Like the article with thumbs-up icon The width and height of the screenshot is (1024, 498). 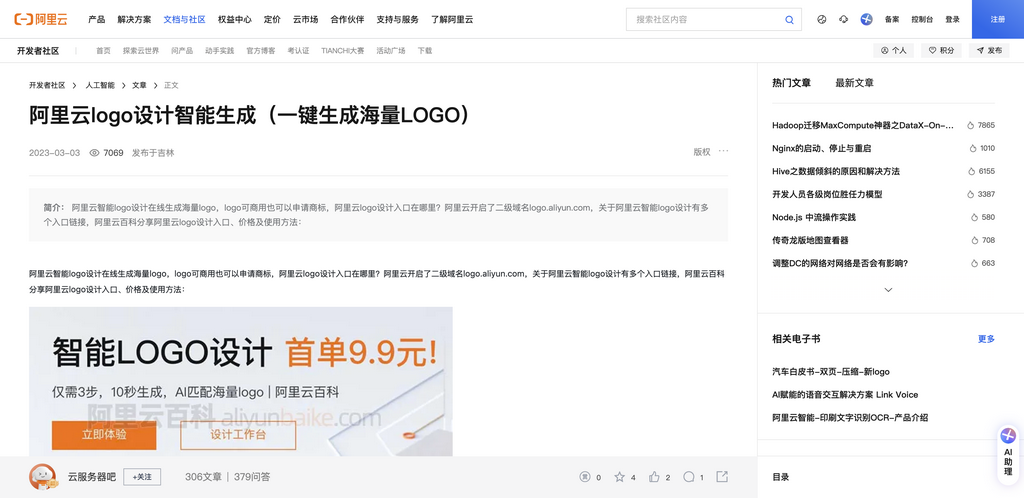click(x=654, y=477)
